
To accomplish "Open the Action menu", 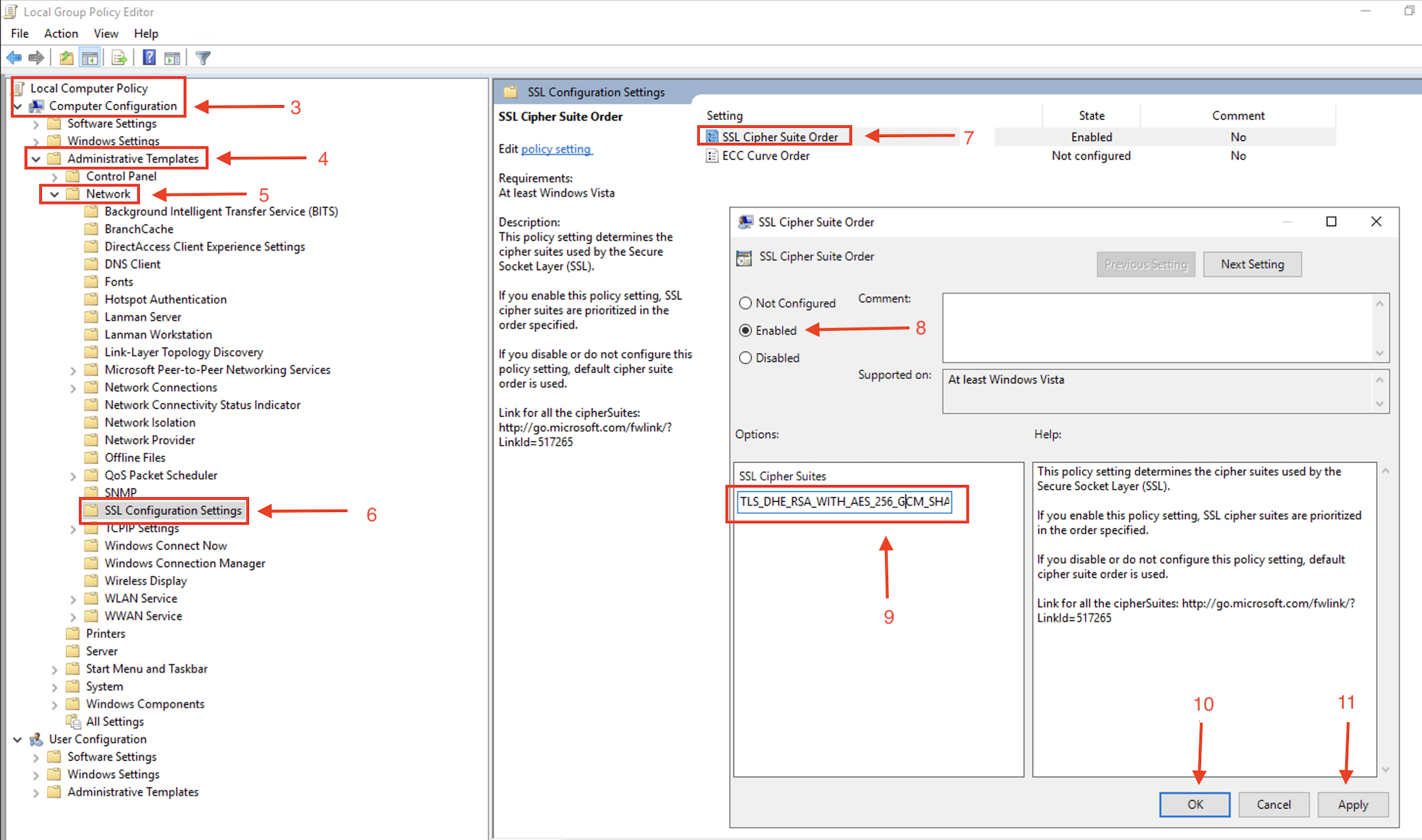I will 61,33.
